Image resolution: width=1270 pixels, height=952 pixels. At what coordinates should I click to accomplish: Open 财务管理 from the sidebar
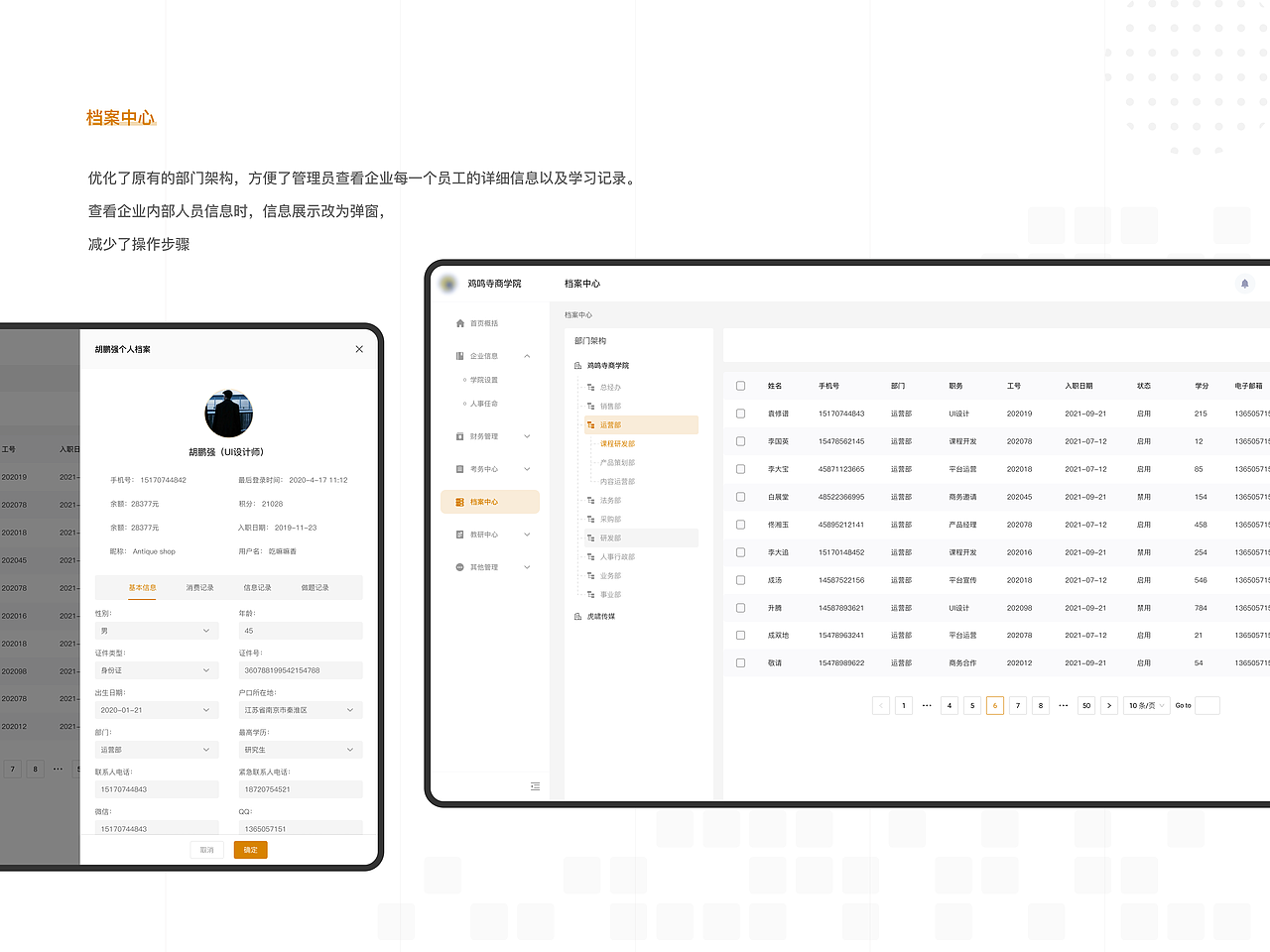click(458, 436)
